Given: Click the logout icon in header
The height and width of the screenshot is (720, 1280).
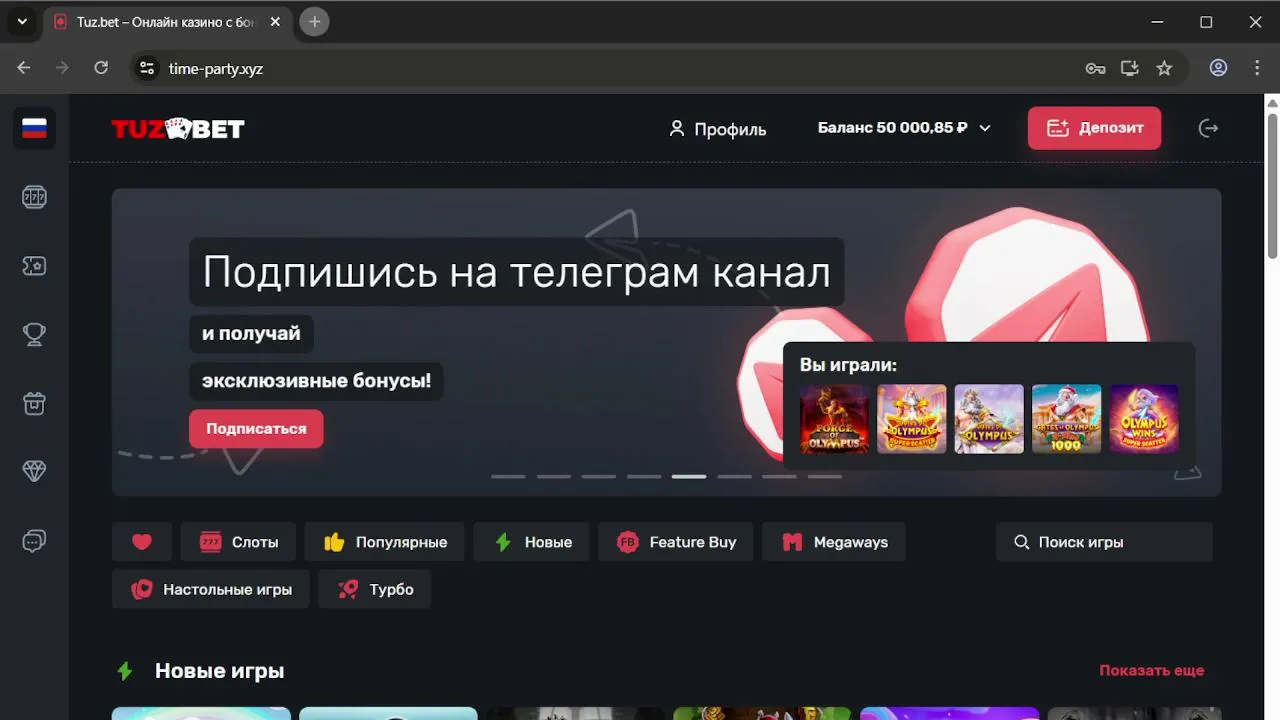Looking at the screenshot, I should coord(1208,128).
